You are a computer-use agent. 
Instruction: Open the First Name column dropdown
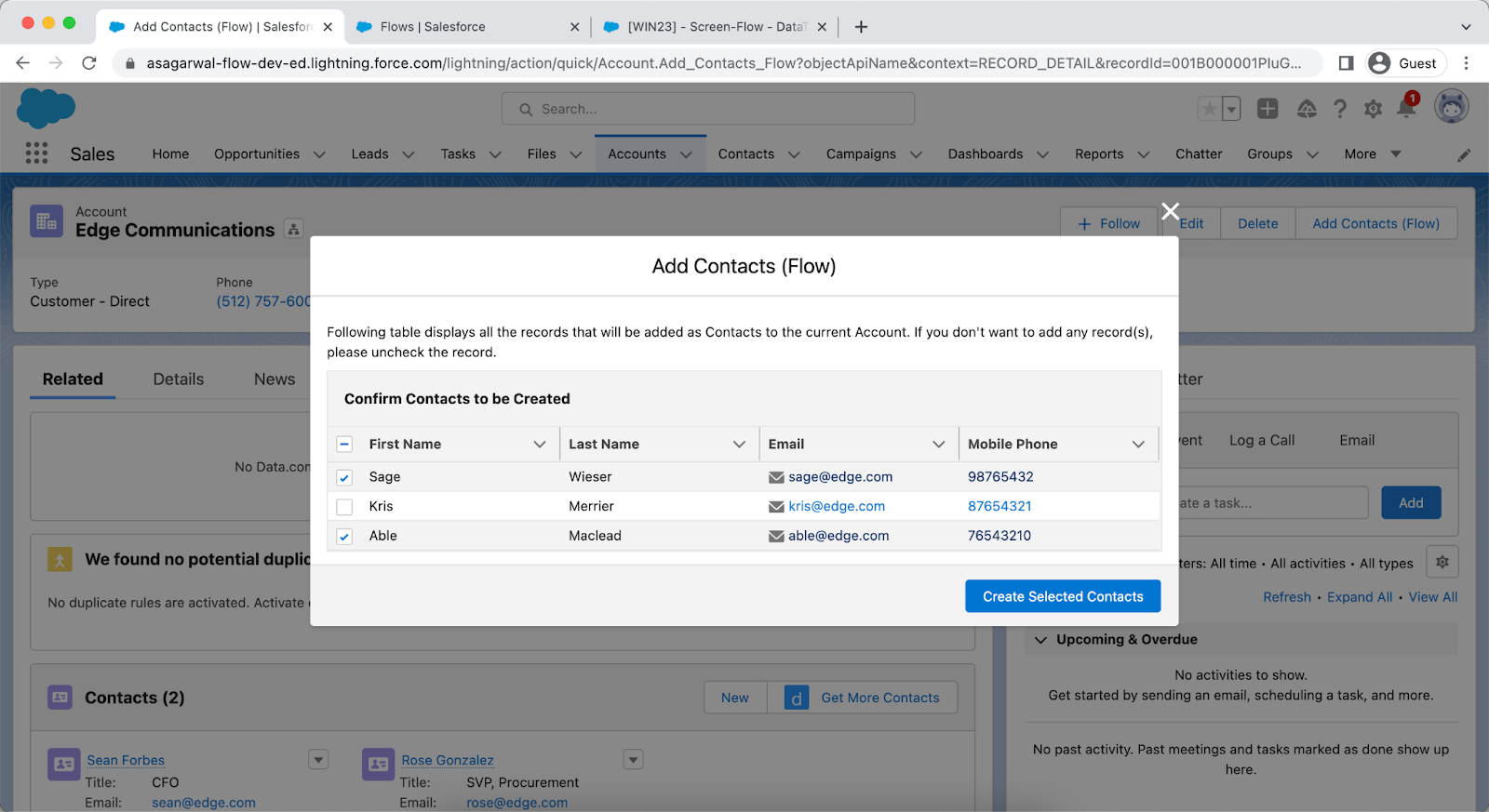(540, 445)
